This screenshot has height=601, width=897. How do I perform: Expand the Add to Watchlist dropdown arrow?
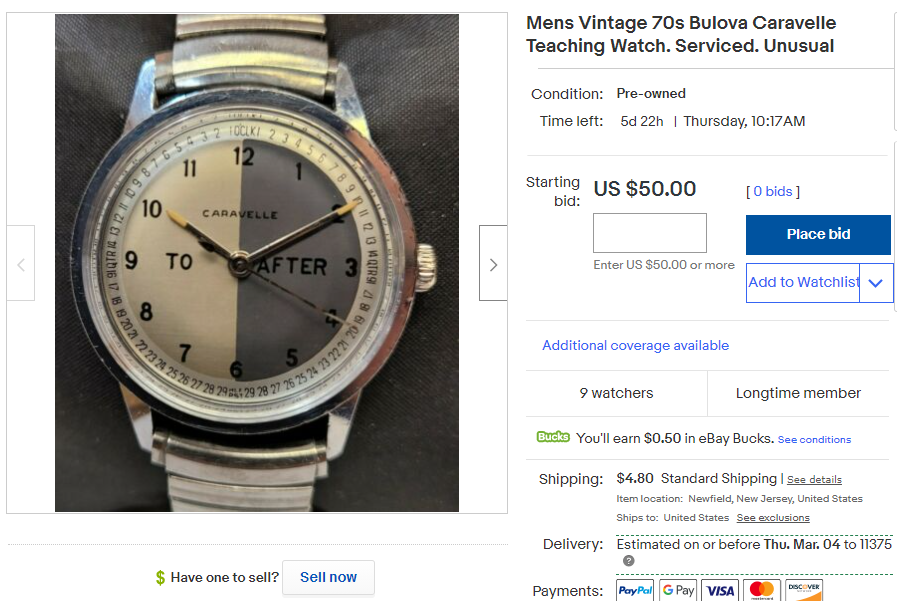pyautogui.click(x=876, y=283)
